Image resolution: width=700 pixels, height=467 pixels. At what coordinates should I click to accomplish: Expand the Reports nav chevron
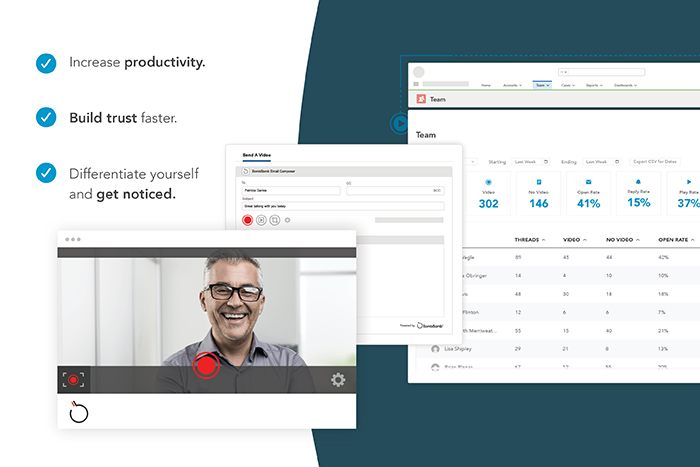[x=601, y=85]
